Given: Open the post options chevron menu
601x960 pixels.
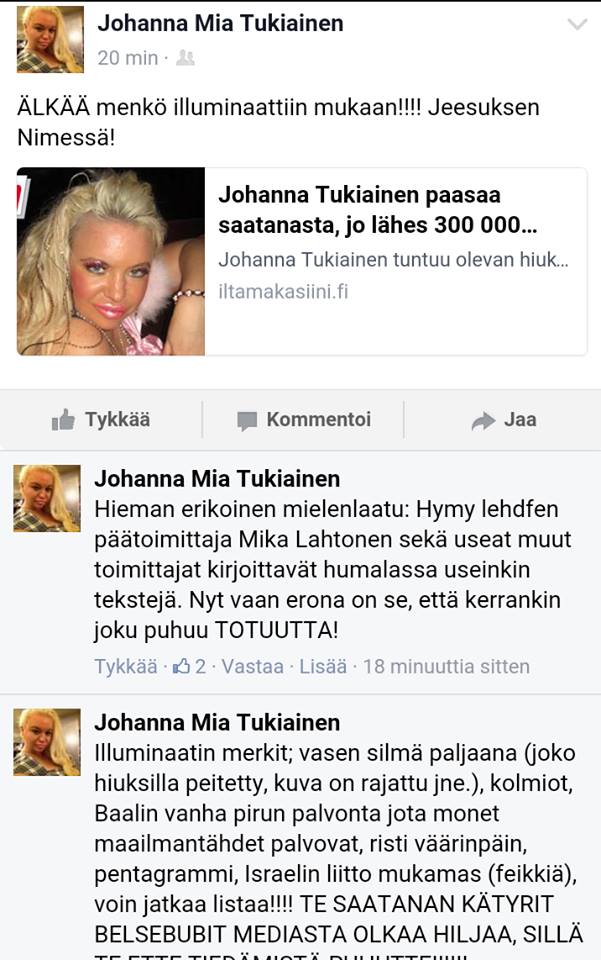Looking at the screenshot, I should tap(577, 24).
